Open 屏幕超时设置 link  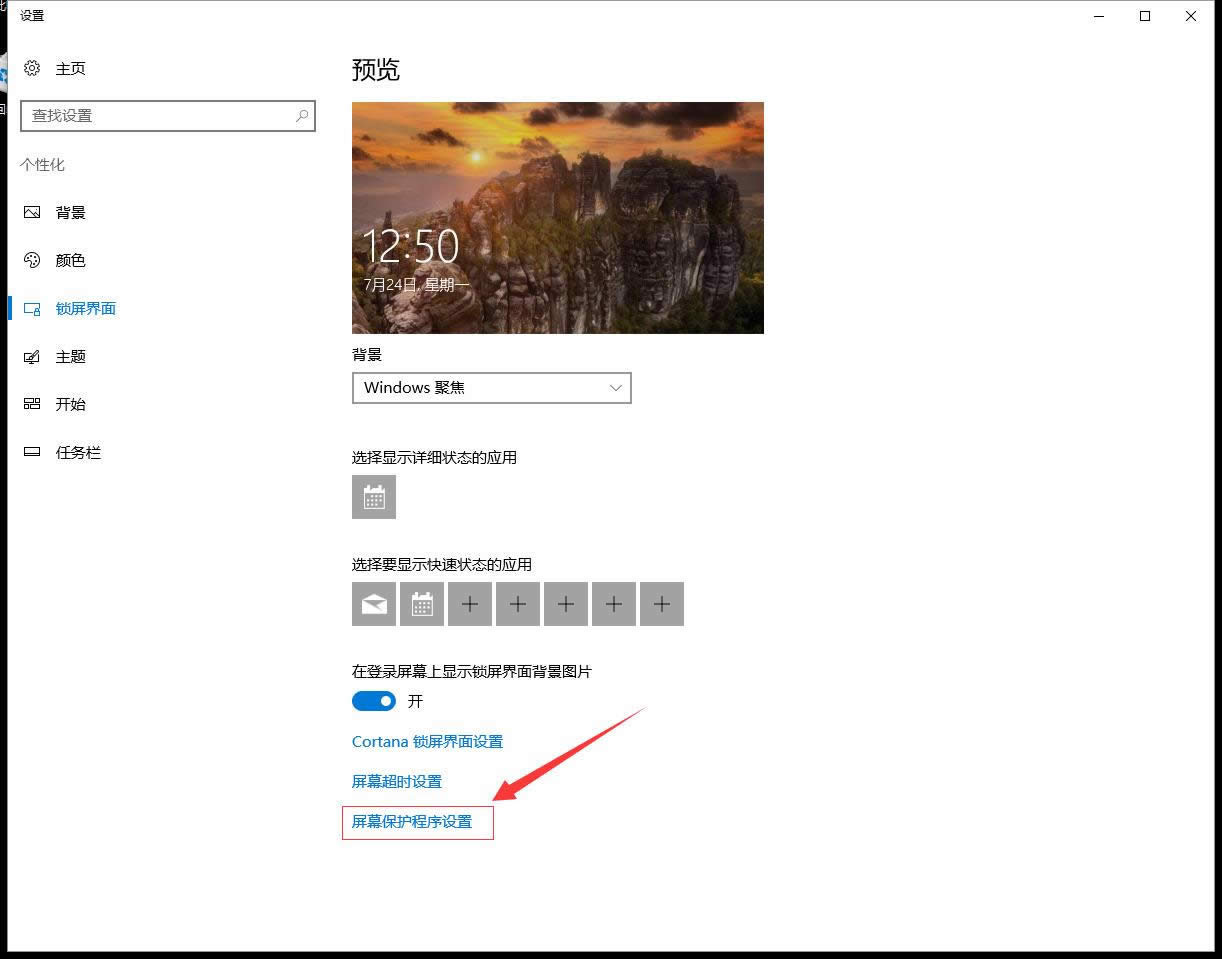pyautogui.click(x=395, y=781)
